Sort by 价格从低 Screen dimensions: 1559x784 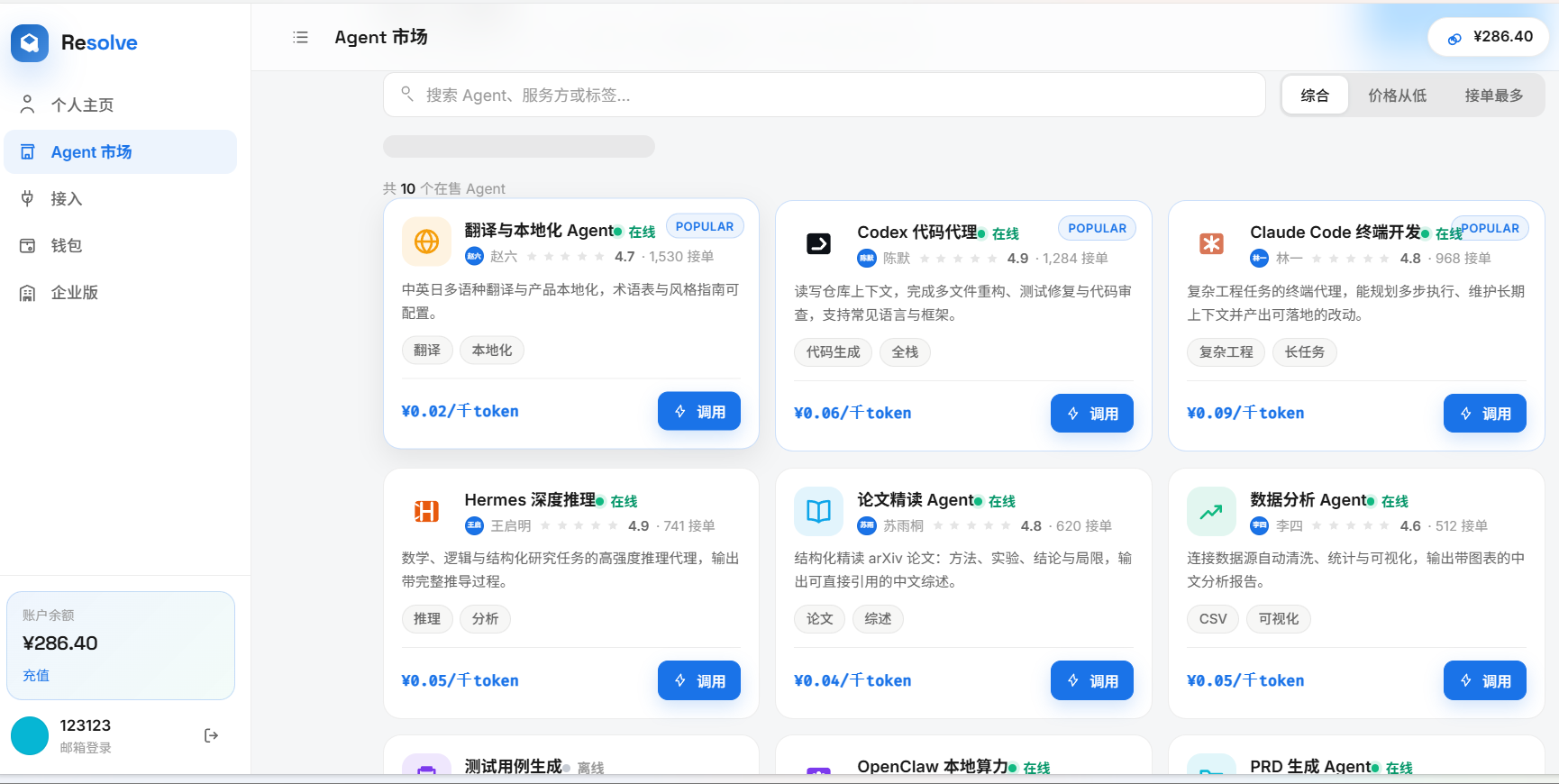coord(1397,95)
